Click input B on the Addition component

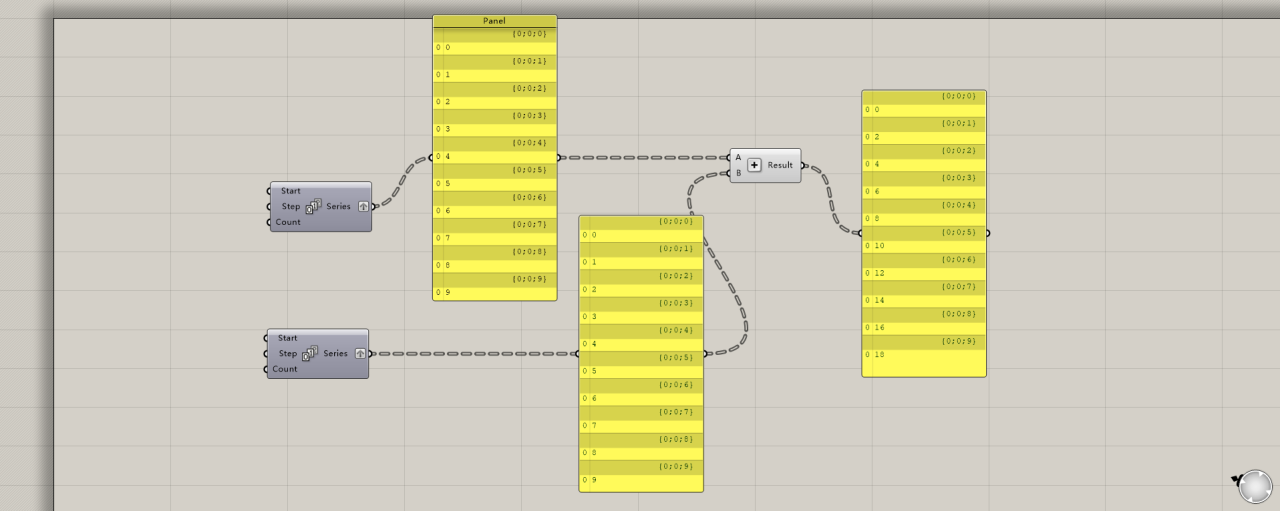tap(738, 173)
